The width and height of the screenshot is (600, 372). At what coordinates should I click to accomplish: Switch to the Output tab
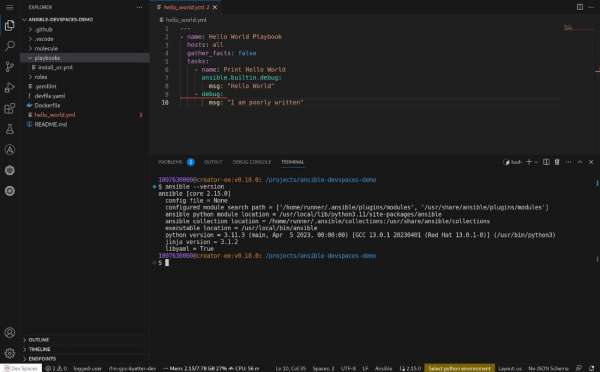(213, 162)
